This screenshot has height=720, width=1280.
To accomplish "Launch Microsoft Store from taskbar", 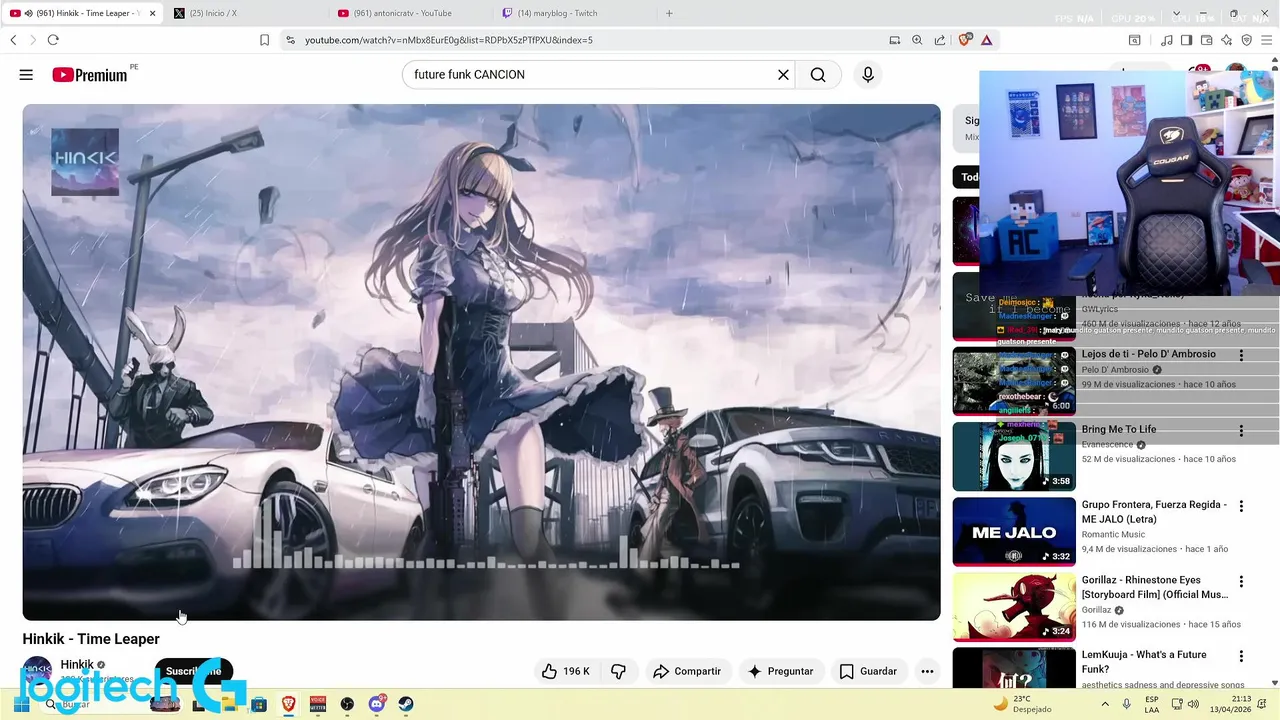I will click(259, 704).
